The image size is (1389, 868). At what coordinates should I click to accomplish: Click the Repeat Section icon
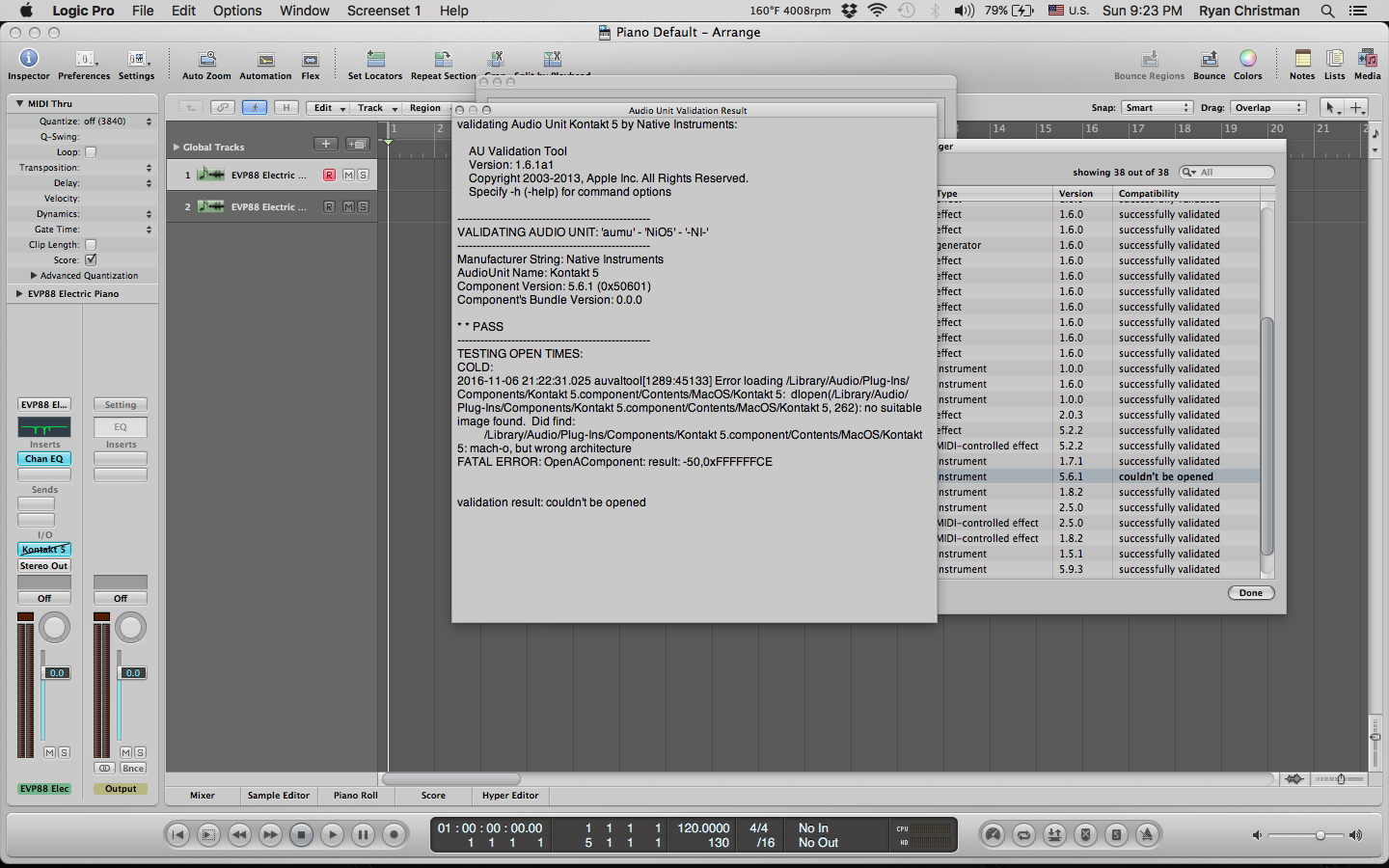point(443,60)
